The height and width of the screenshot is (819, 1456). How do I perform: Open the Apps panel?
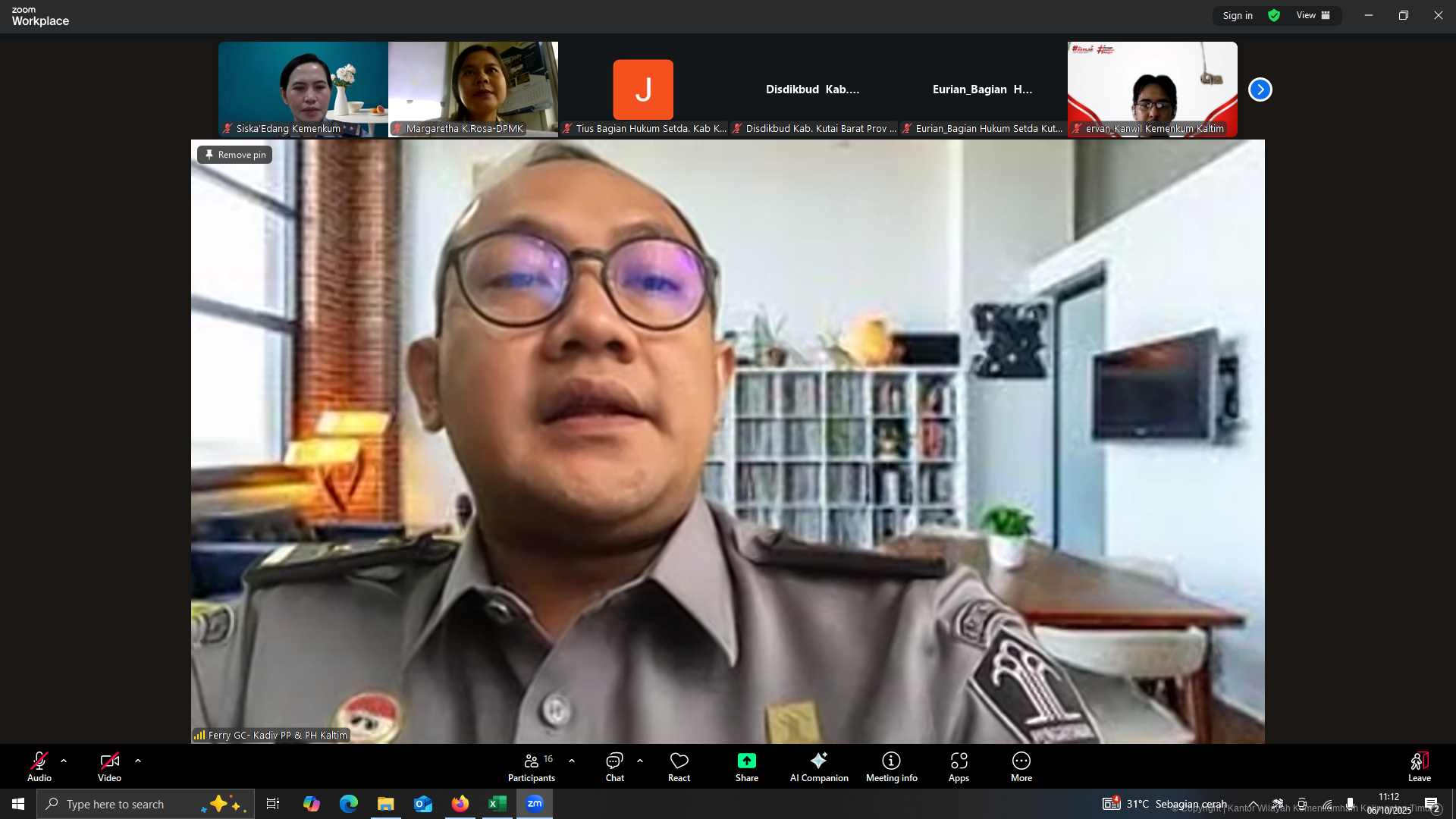click(x=959, y=766)
